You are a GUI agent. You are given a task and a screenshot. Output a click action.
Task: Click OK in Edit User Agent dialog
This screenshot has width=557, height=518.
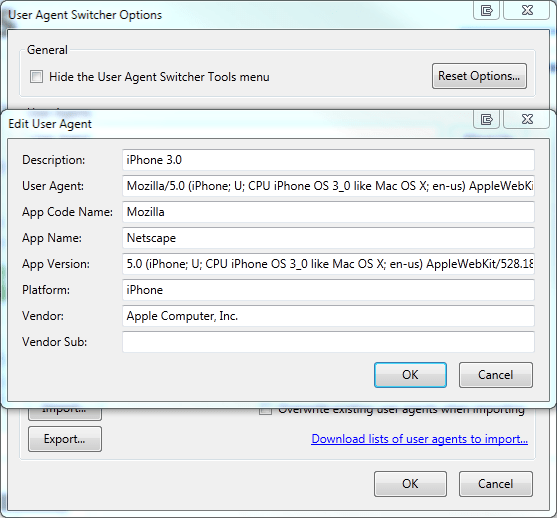point(410,375)
